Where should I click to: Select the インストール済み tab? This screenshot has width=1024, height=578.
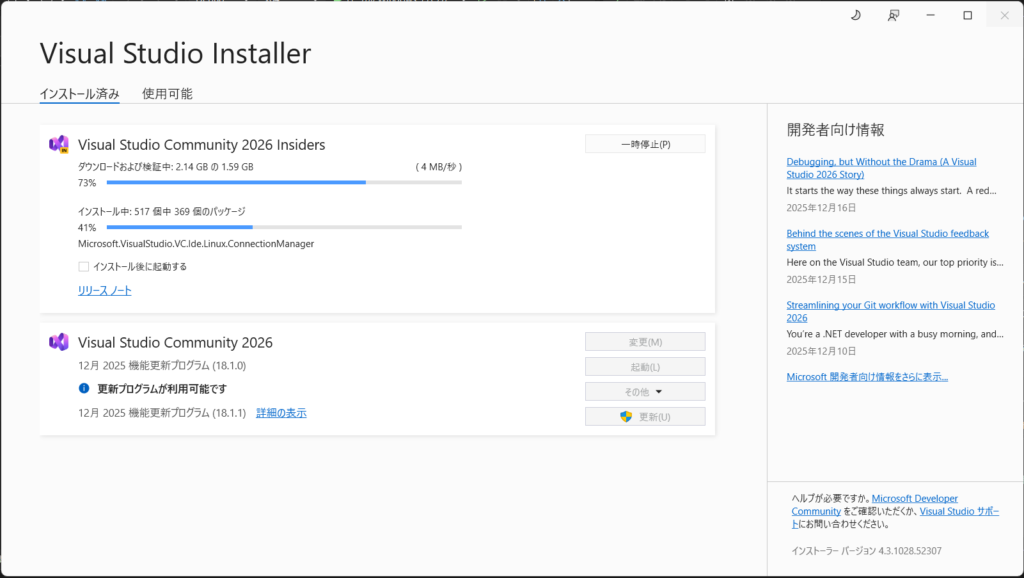tap(79, 94)
